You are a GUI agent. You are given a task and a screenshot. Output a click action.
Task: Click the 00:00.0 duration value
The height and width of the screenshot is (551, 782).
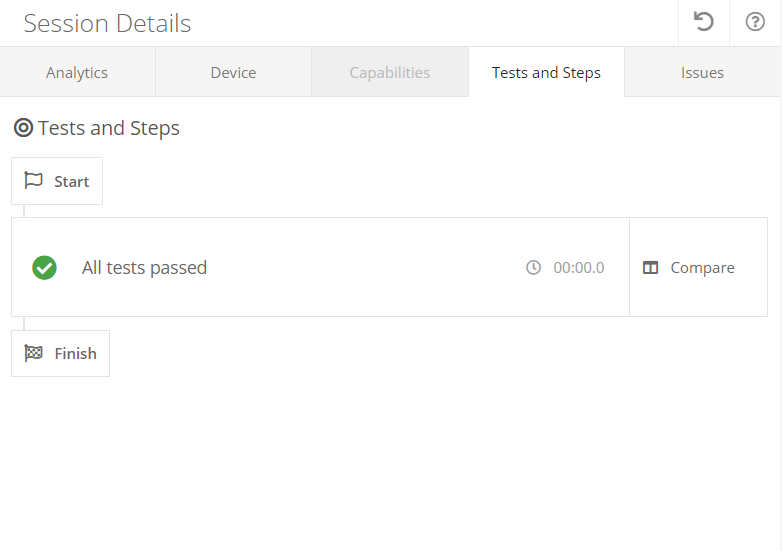click(x=579, y=268)
